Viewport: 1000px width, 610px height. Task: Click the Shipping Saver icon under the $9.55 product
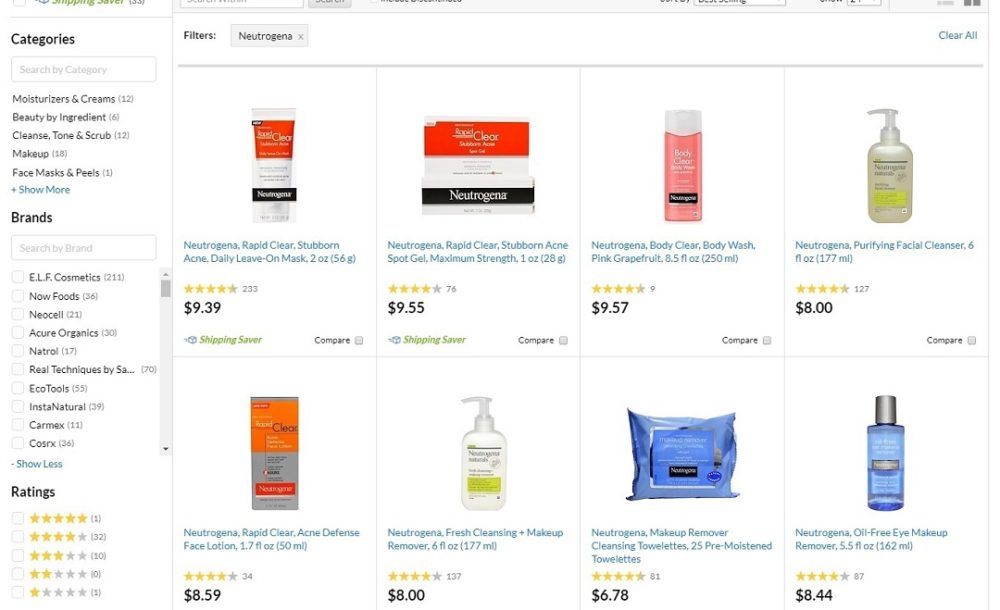(x=394, y=340)
